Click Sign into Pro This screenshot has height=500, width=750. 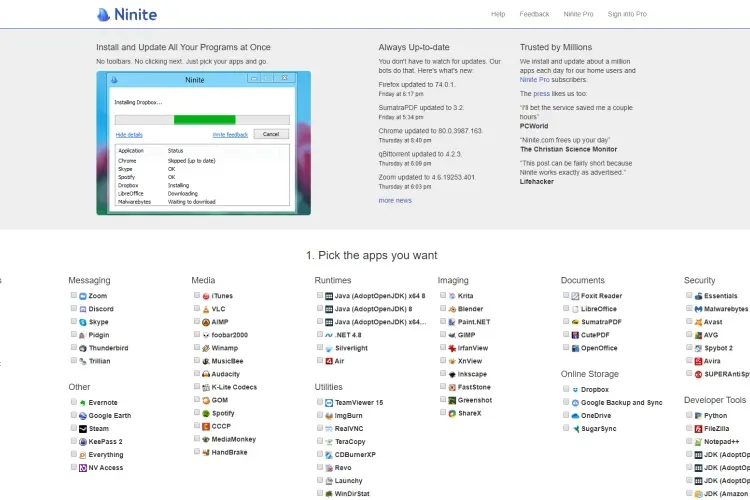pos(627,14)
